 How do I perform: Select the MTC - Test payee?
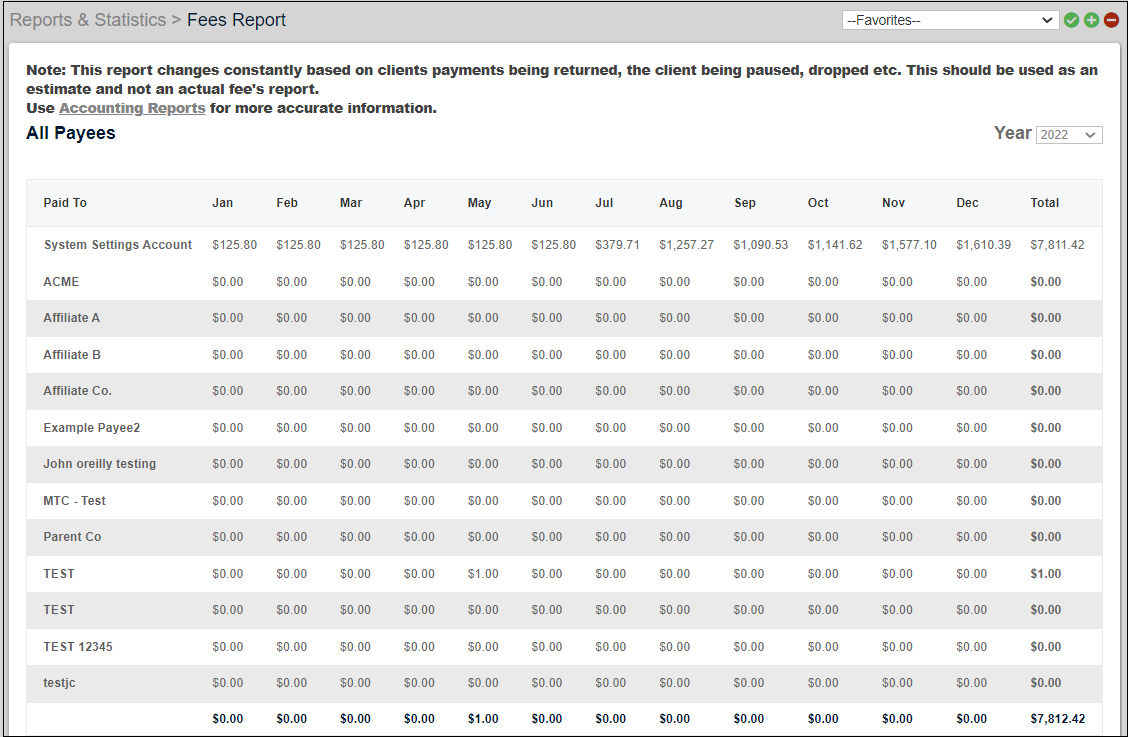[x=74, y=500]
